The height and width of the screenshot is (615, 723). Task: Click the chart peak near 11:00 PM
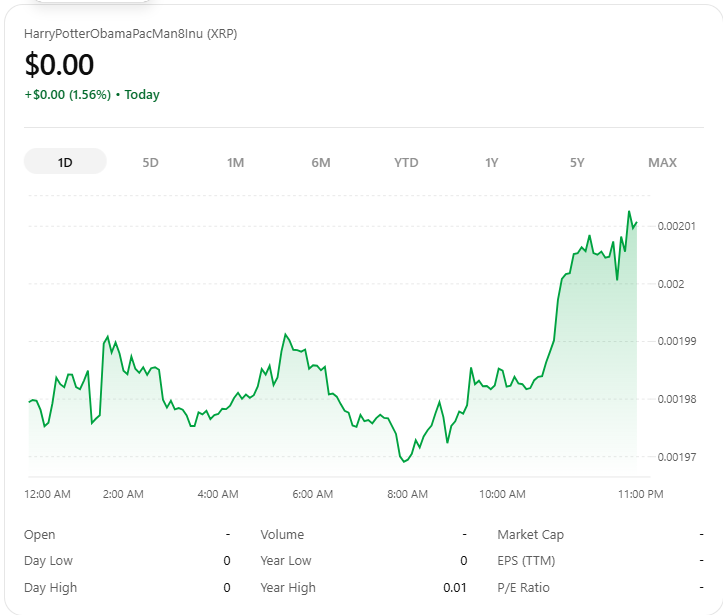(x=629, y=212)
